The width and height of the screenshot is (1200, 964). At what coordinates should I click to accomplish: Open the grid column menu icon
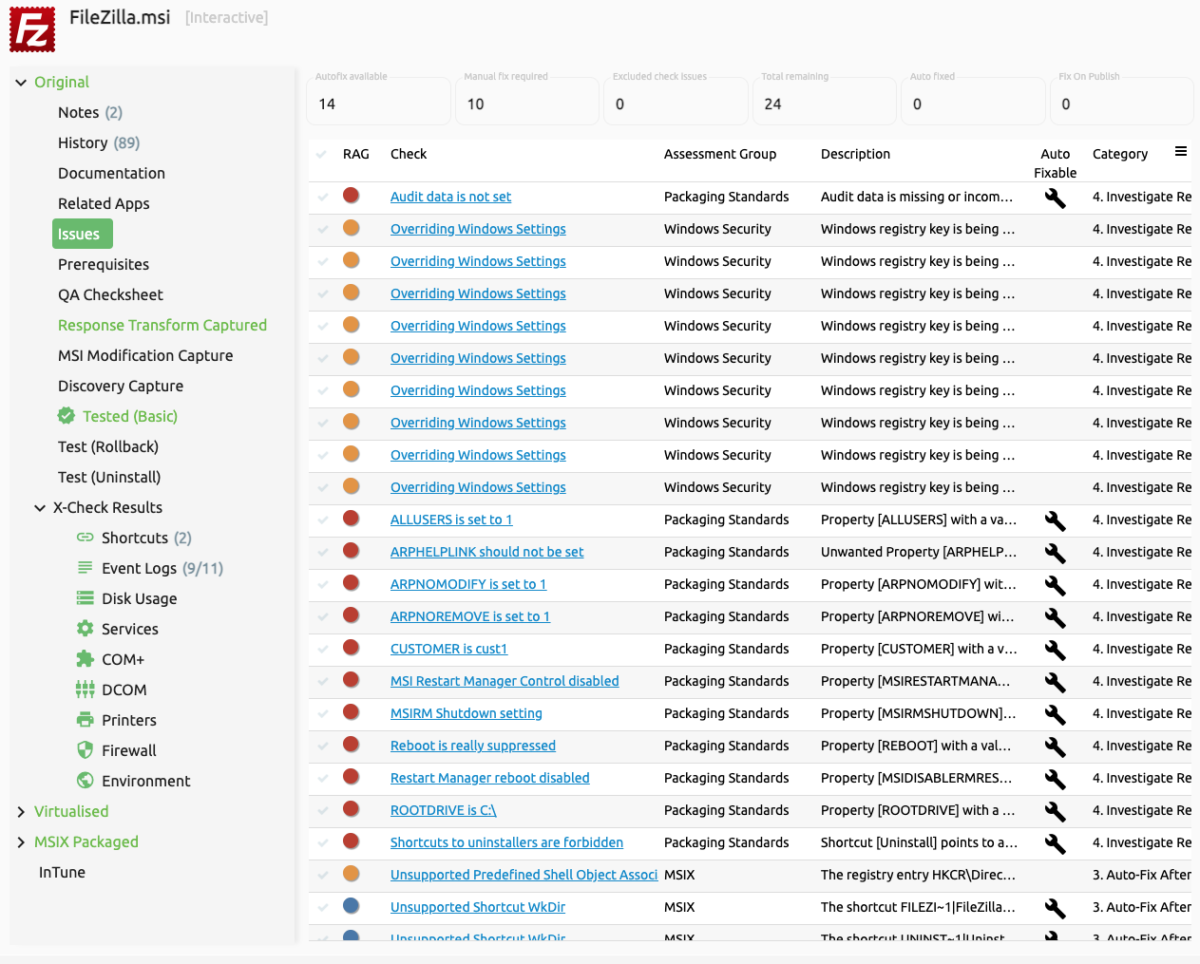tap(1181, 152)
